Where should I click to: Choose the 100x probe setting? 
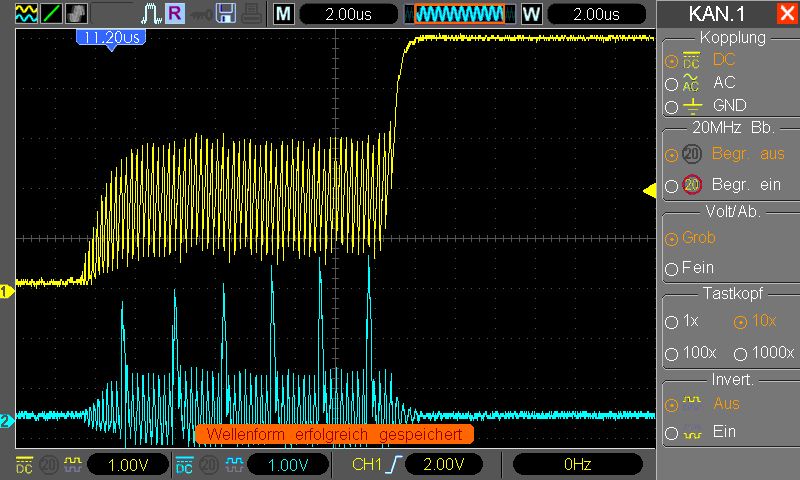pyautogui.click(x=670, y=354)
